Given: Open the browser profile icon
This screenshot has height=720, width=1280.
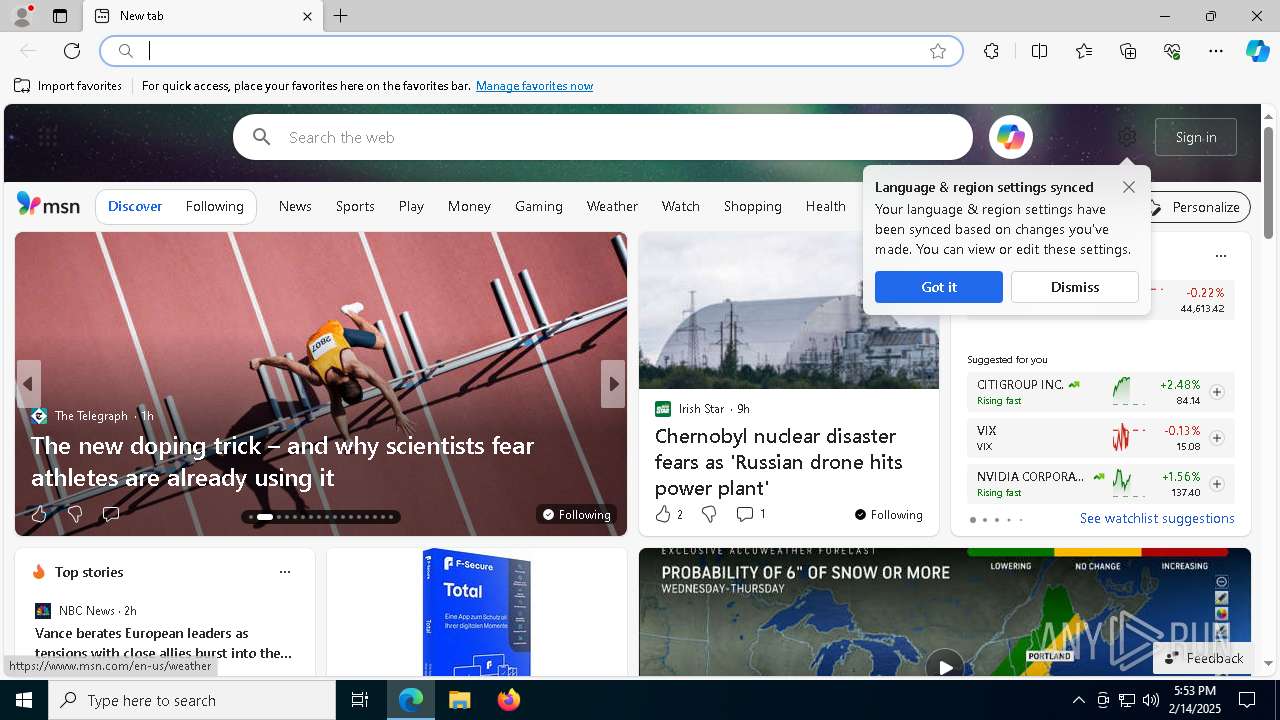Looking at the screenshot, I should (x=21, y=16).
